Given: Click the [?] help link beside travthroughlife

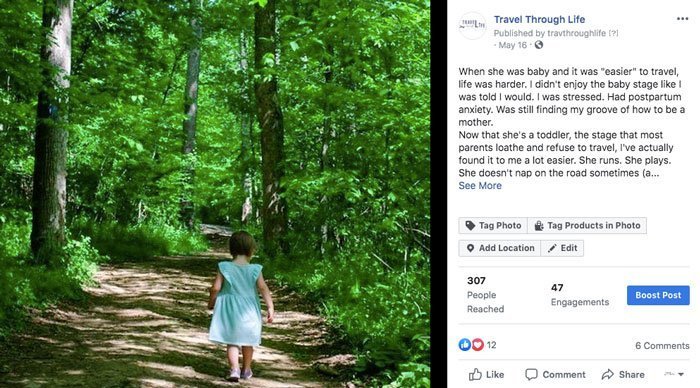Looking at the screenshot, I should [x=614, y=33].
